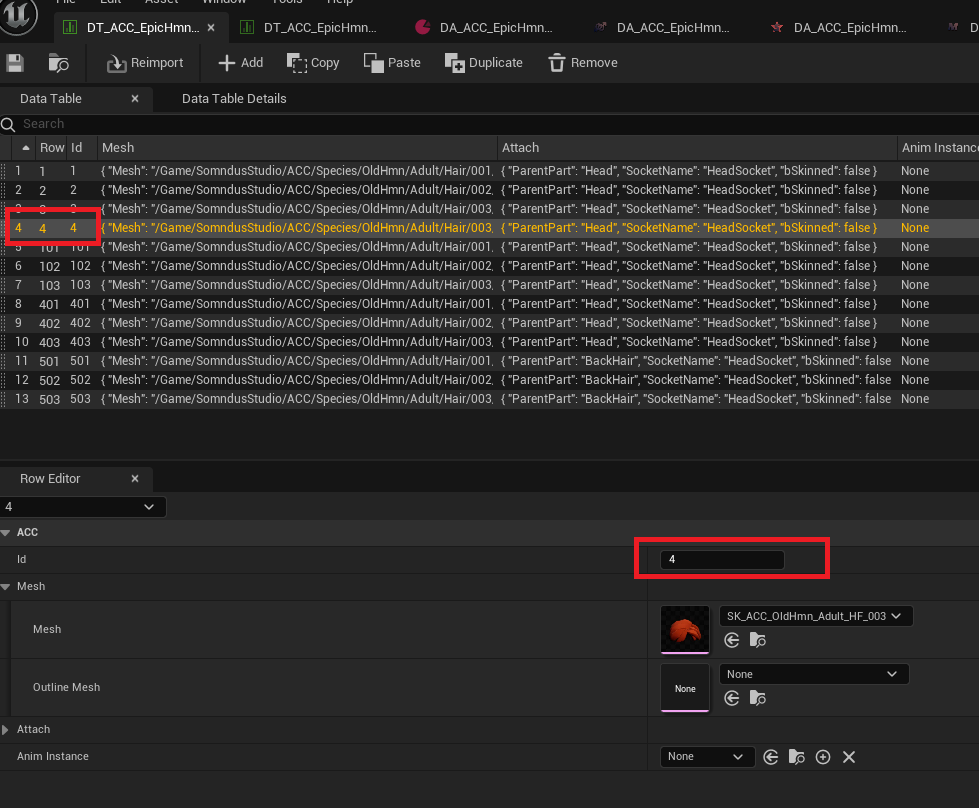The width and height of the screenshot is (979, 808).
Task: Reimport the data table
Action: pyautogui.click(x=143, y=62)
